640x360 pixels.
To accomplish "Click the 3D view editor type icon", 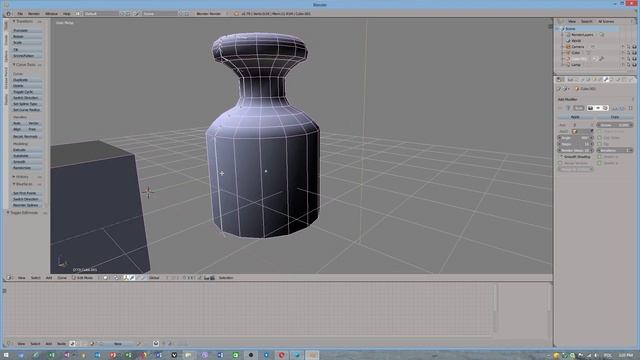I will click(8, 278).
